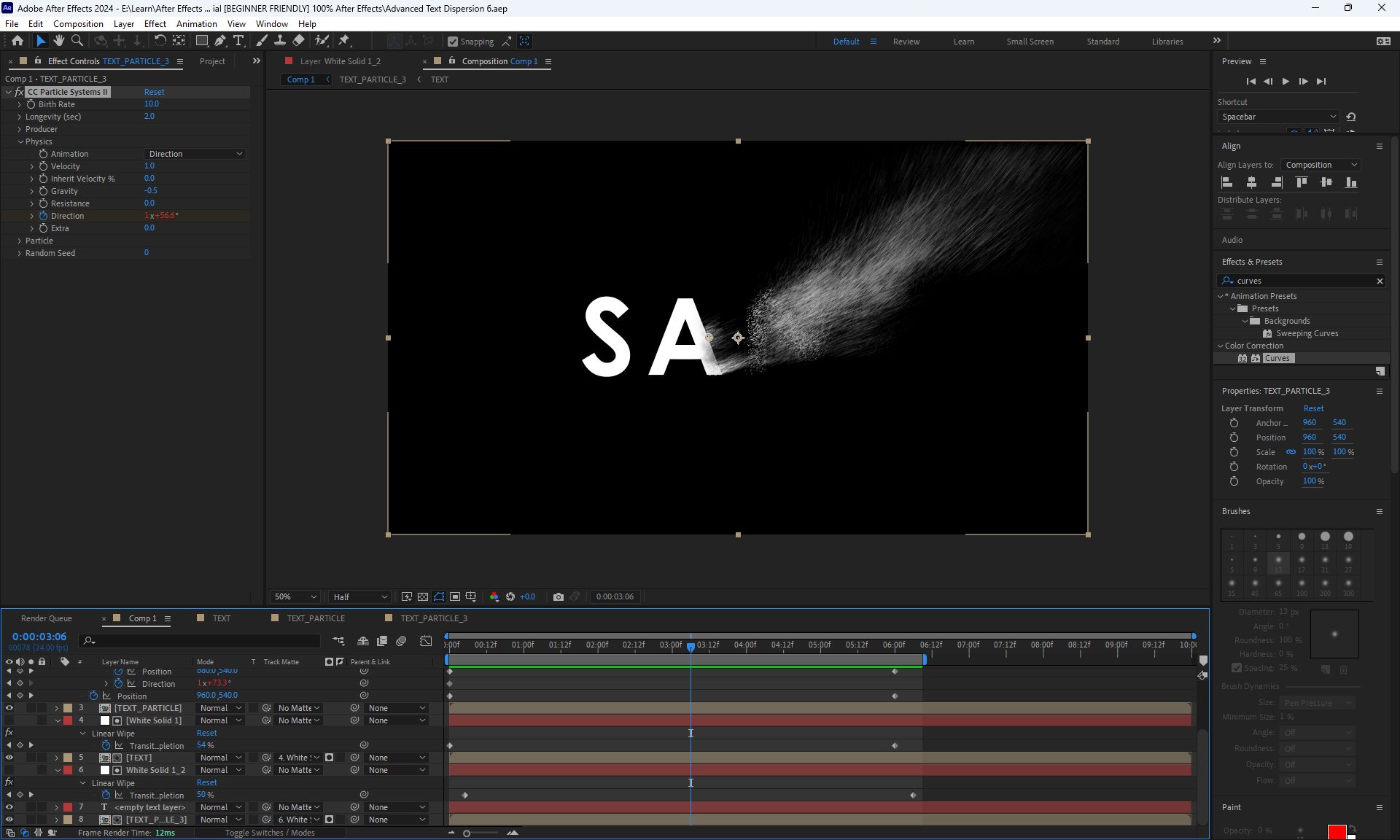This screenshot has height=840, width=1400.
Task: Select the Zoom tool in toolbar
Action: tap(77, 41)
